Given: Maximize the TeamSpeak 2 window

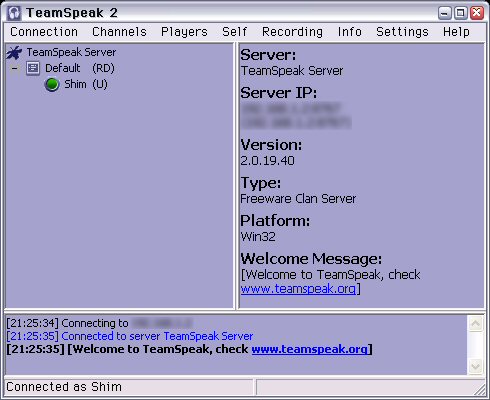Looking at the screenshot, I should coord(461,13).
